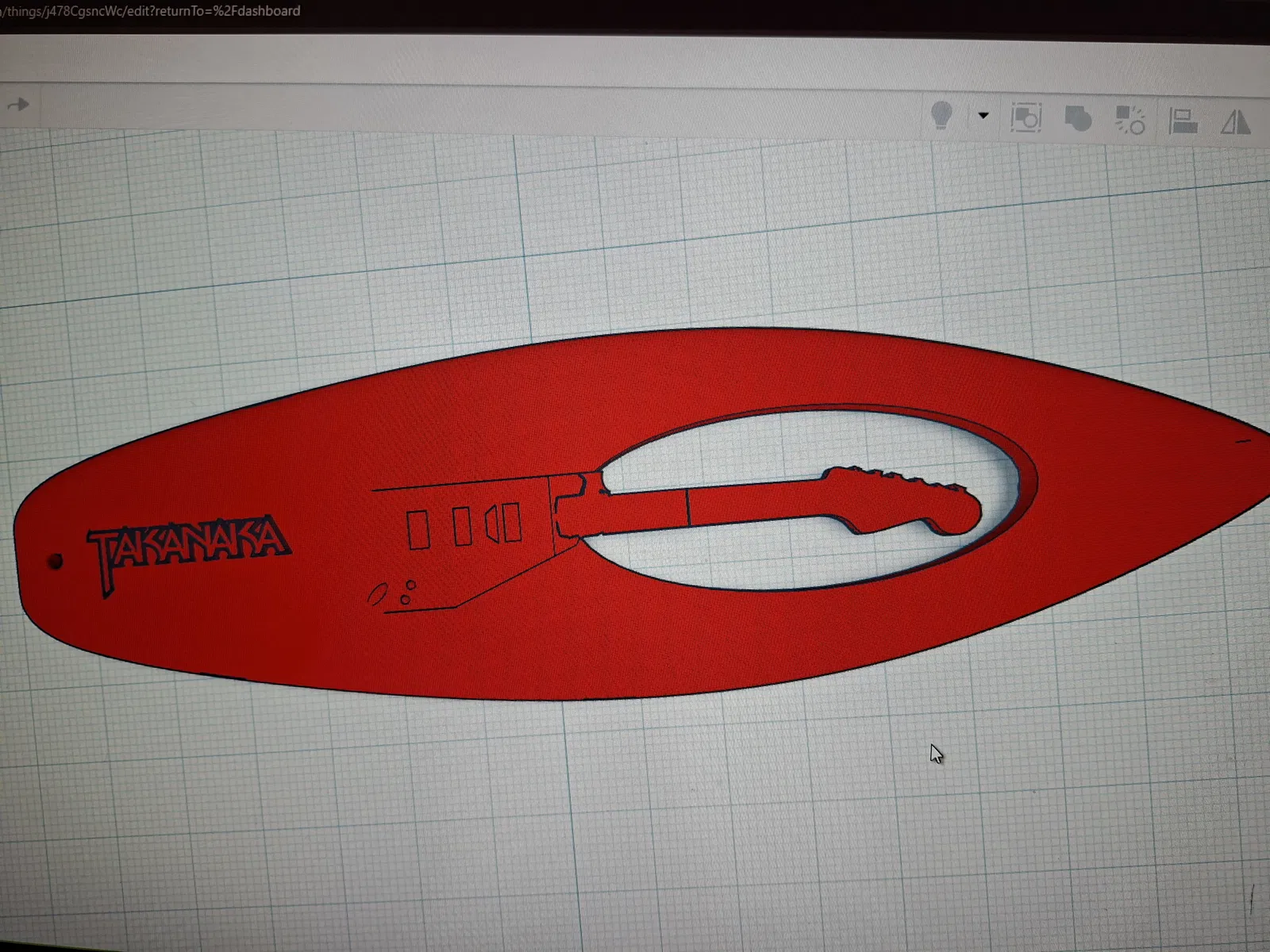Click the Ungroup shapes icon
1270x952 pixels.
click(x=1130, y=121)
